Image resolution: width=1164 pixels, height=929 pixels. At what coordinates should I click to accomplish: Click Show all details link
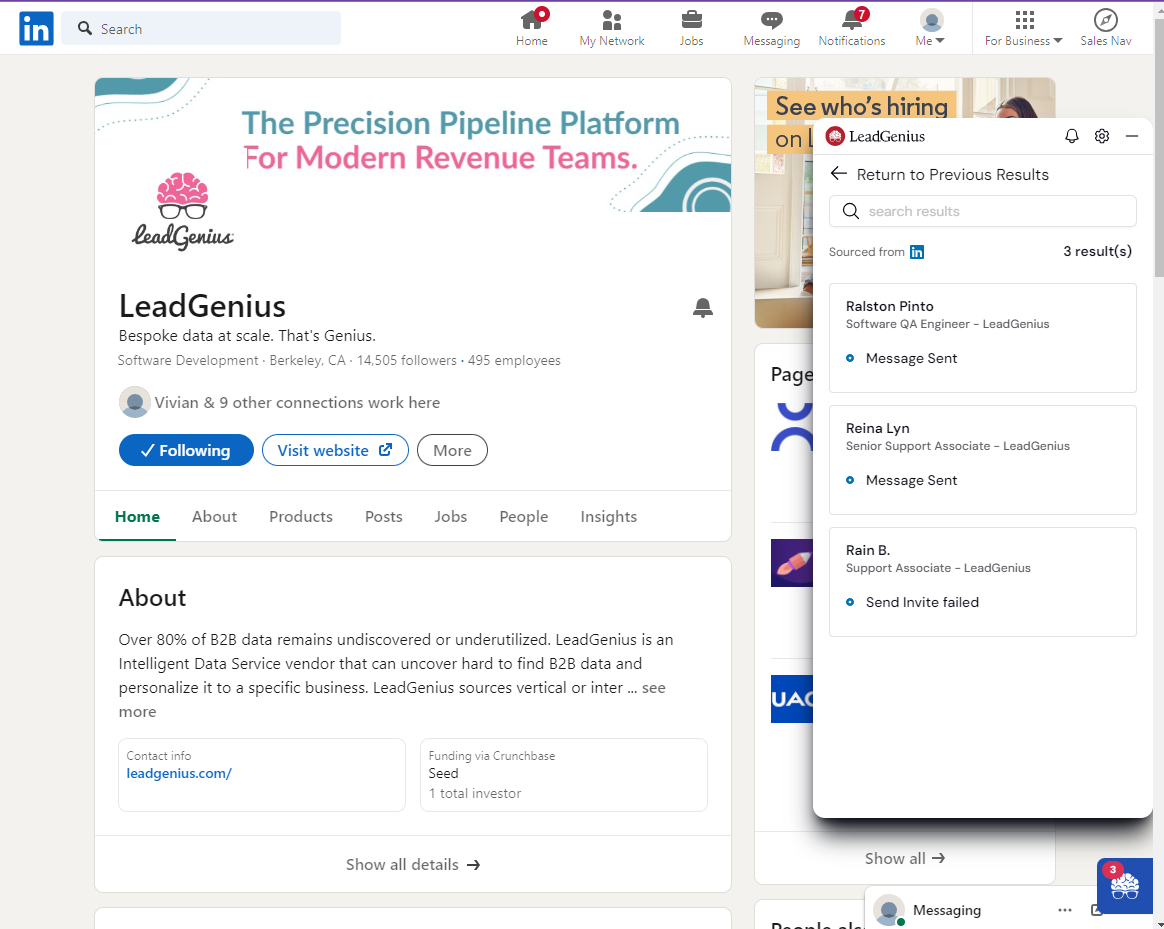(413, 864)
